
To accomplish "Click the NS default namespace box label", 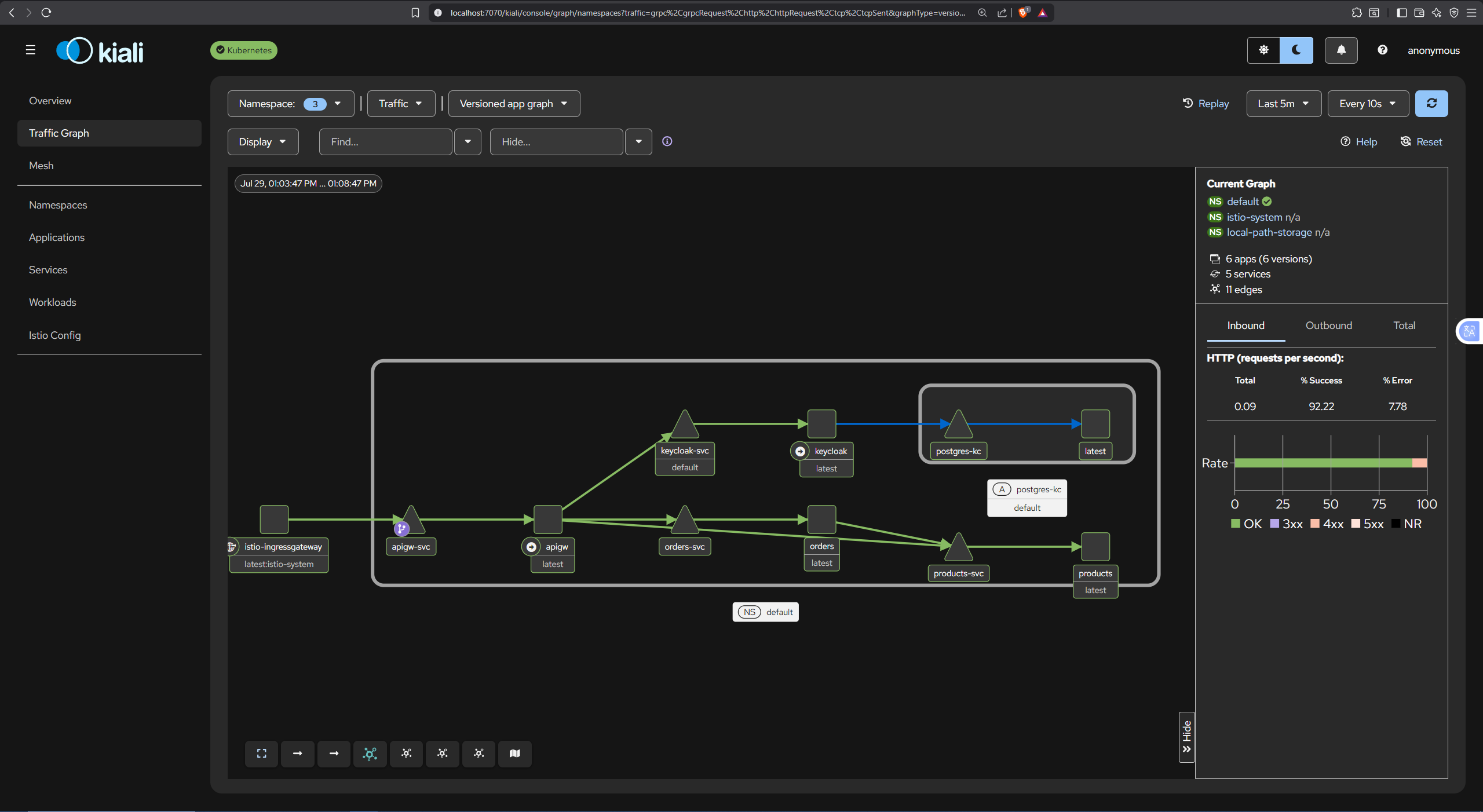I will click(765, 612).
